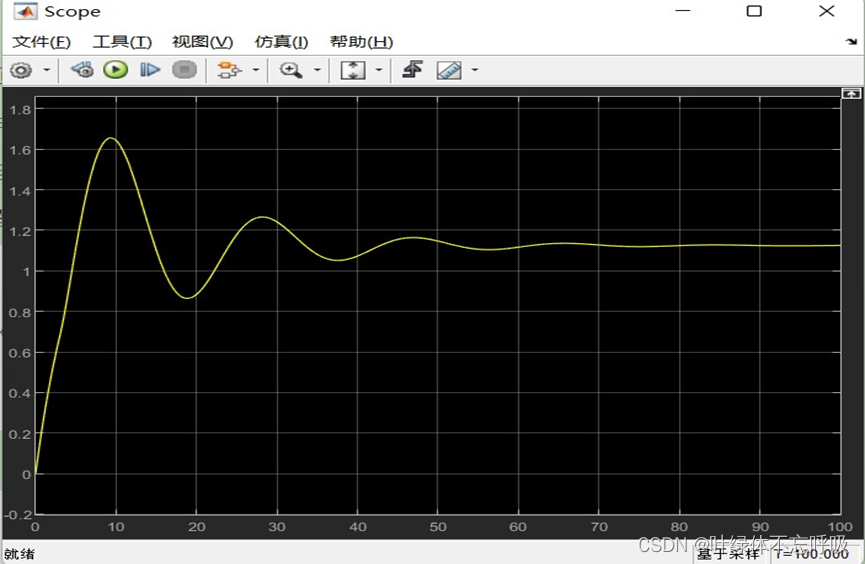Screen dimensions: 865x564
Task: Open the 文件(F) menu
Action: (x=41, y=42)
